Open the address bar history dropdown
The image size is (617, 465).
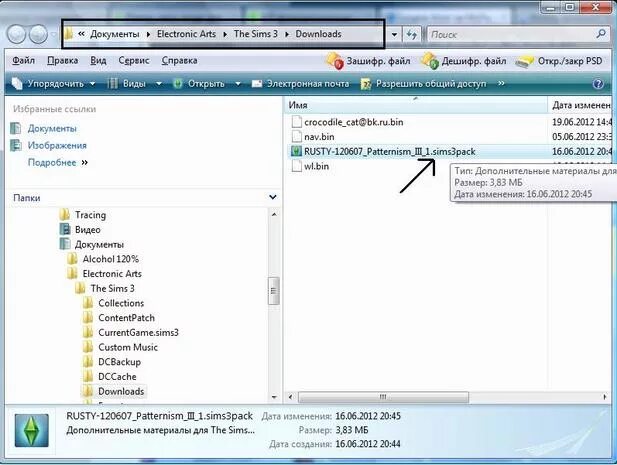coord(394,34)
